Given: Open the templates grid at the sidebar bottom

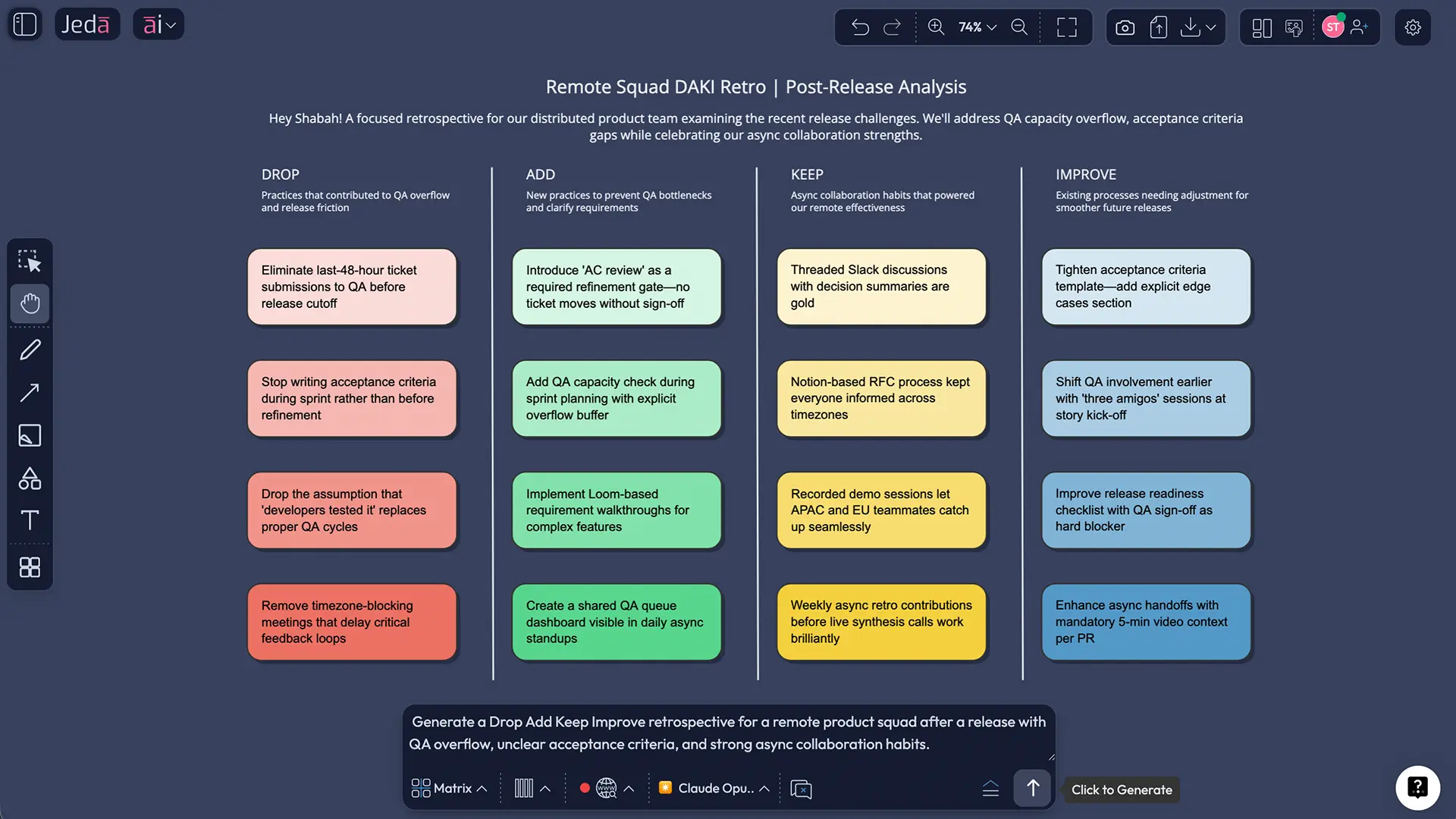Looking at the screenshot, I should click(30, 566).
